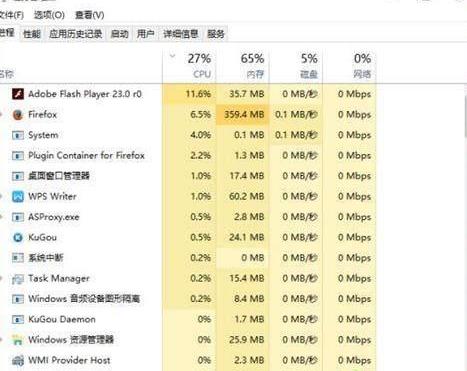The width and height of the screenshot is (467, 371).
Task: Click WMI Provider Host's 2.3 MB memory value
Action: point(249,361)
